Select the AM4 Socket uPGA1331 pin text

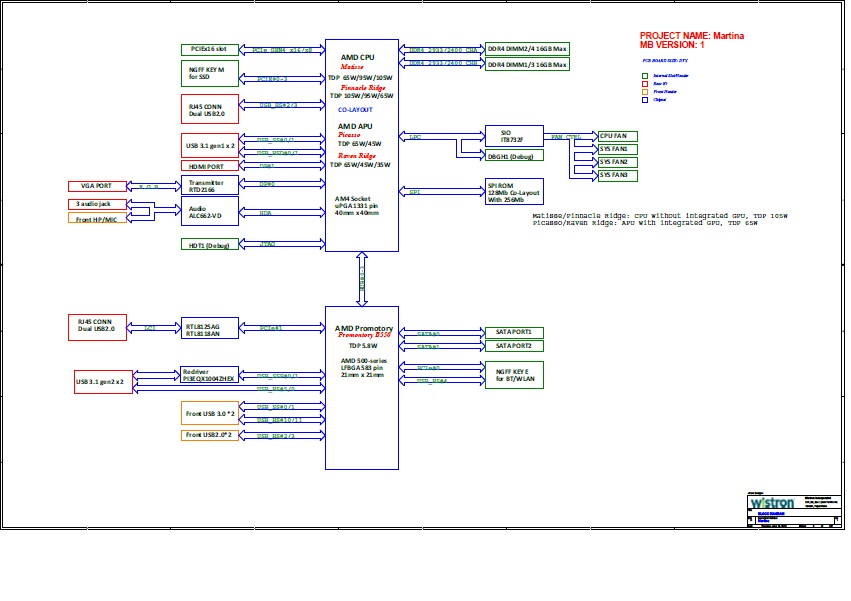coord(356,206)
